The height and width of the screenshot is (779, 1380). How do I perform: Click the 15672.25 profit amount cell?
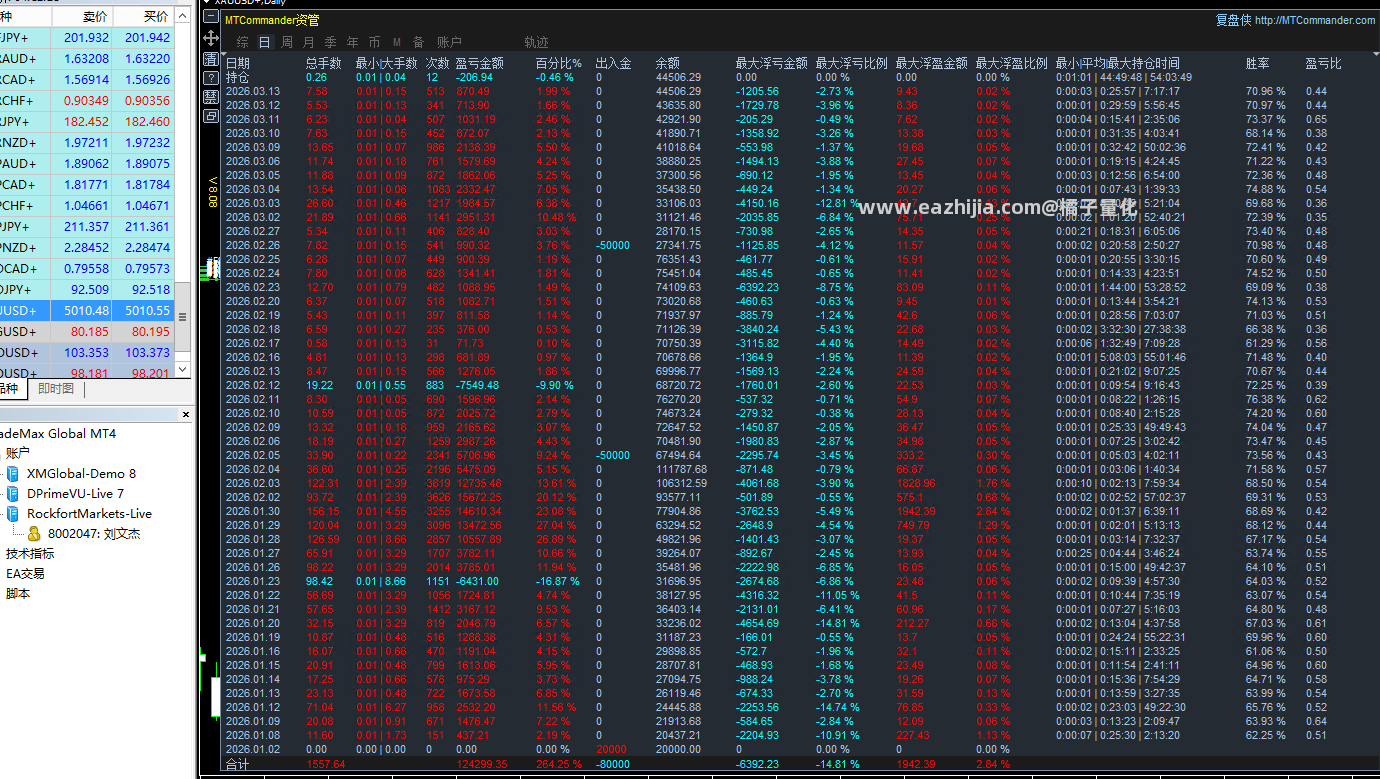479,497
